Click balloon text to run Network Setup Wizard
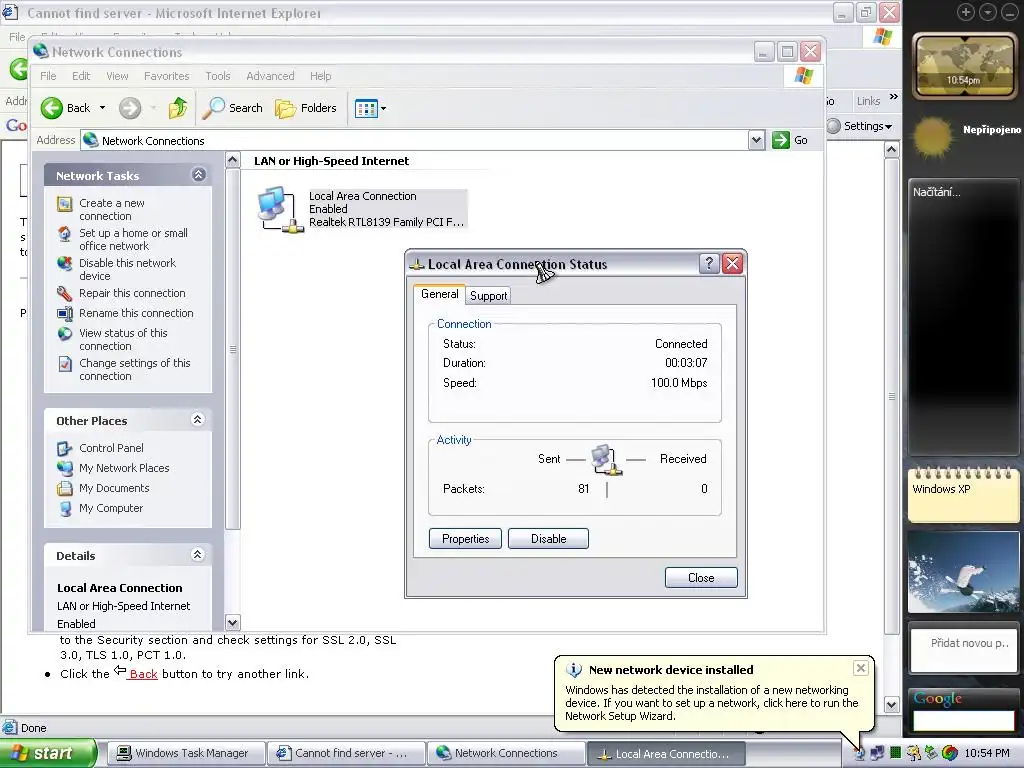The width and height of the screenshot is (1024, 768). click(x=712, y=703)
